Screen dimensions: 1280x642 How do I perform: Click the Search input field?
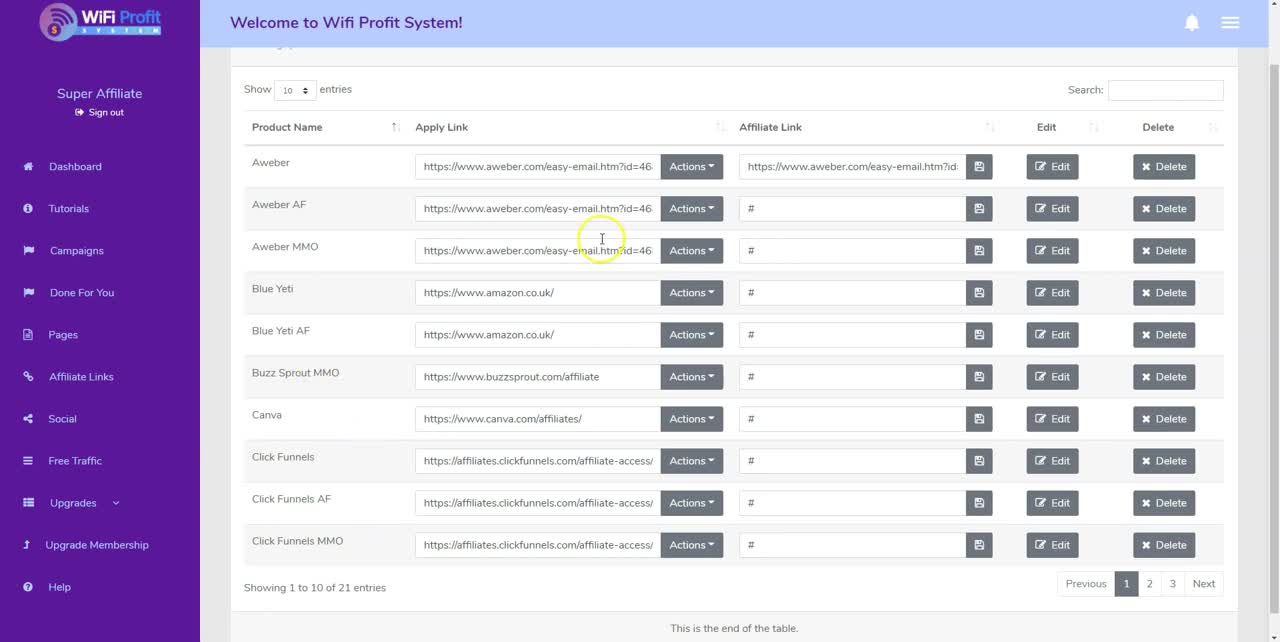1165,90
